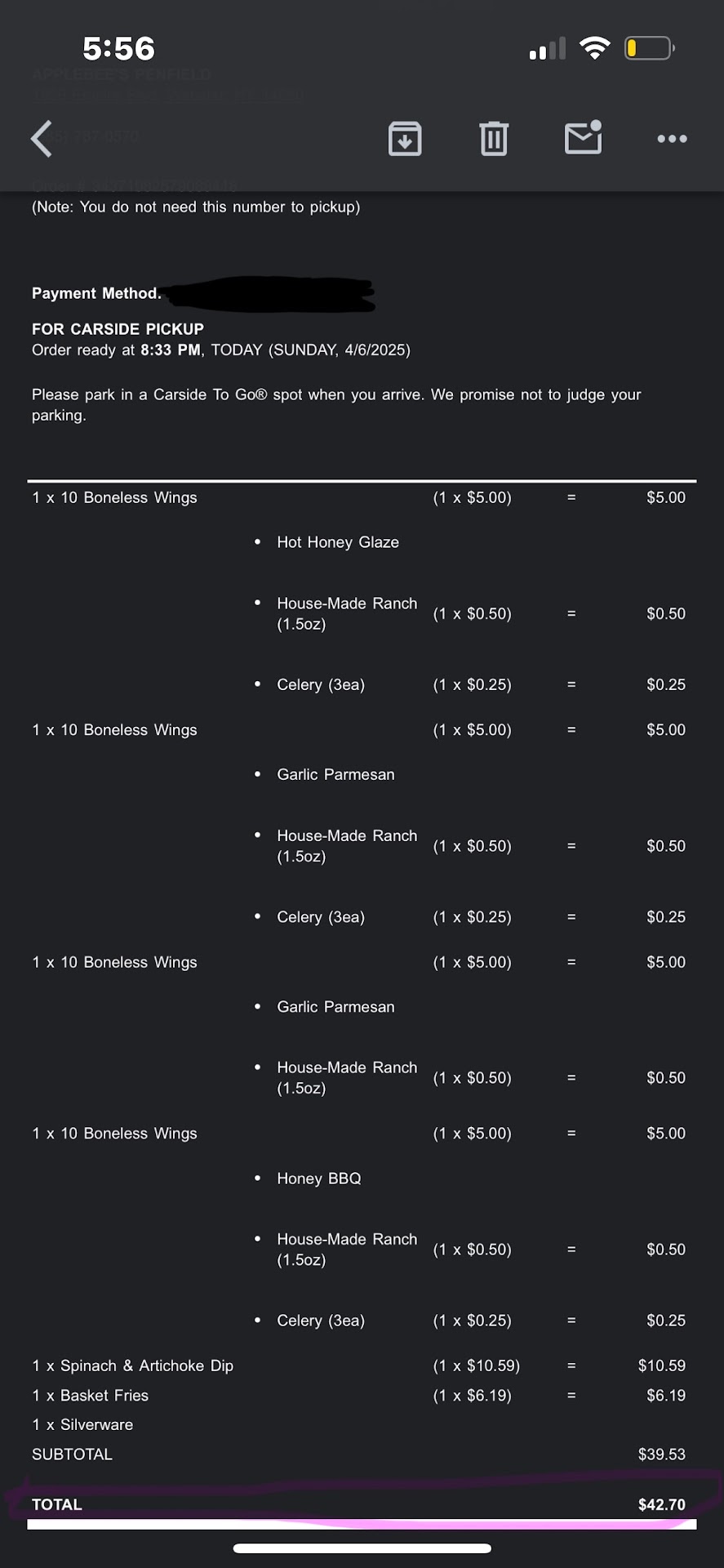Tap the 8:33 PM pickup time

pos(171,350)
